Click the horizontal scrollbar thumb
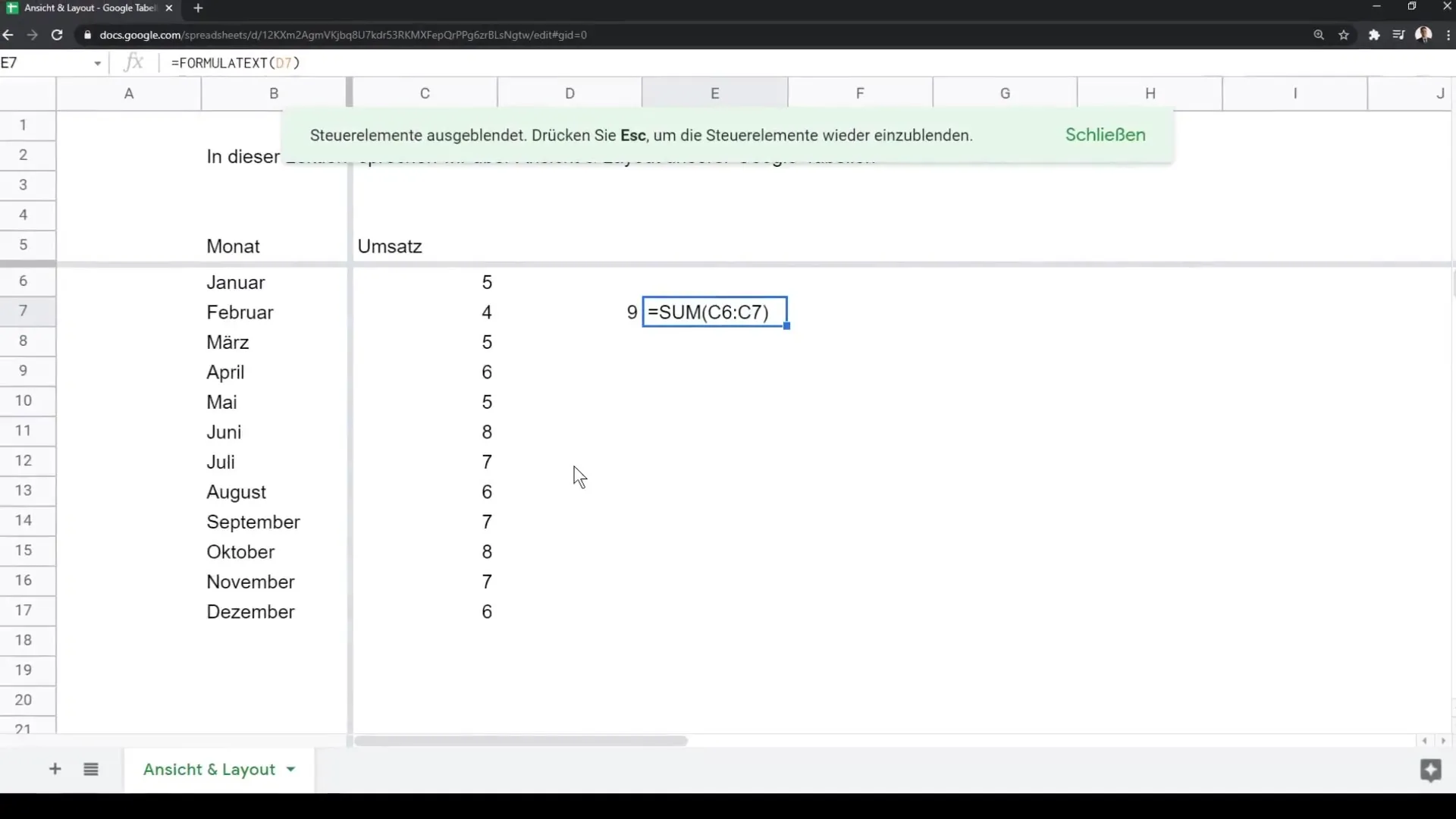The height and width of the screenshot is (819, 1456). [521, 741]
